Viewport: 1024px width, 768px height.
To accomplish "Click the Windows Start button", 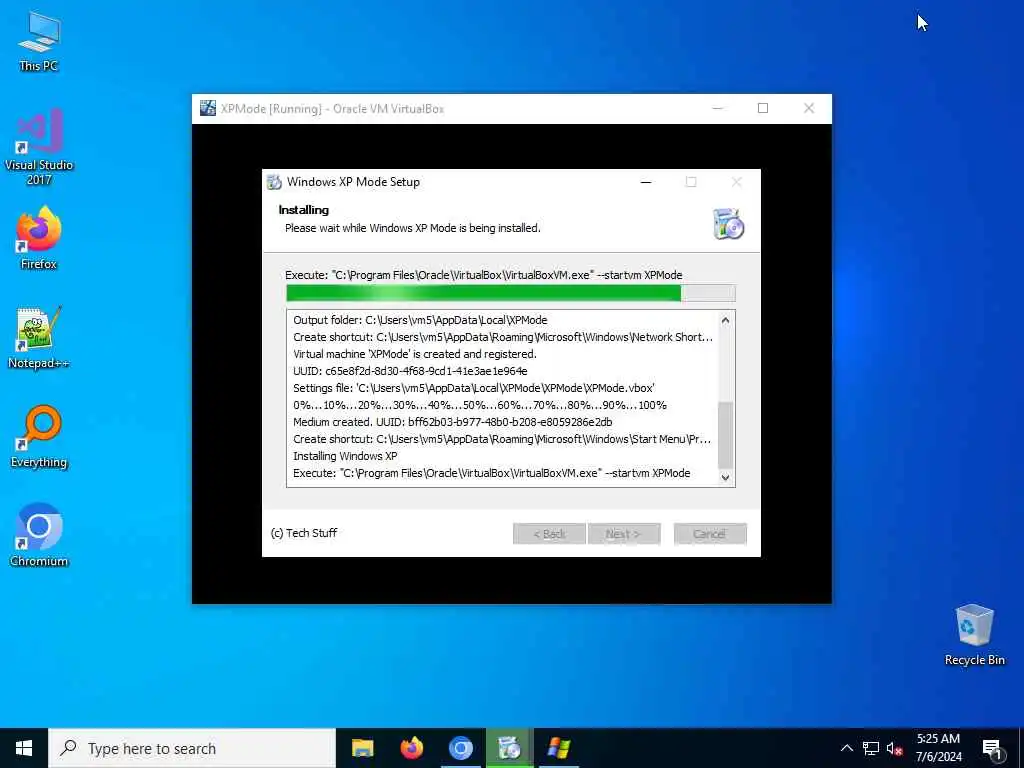I will click(x=24, y=748).
